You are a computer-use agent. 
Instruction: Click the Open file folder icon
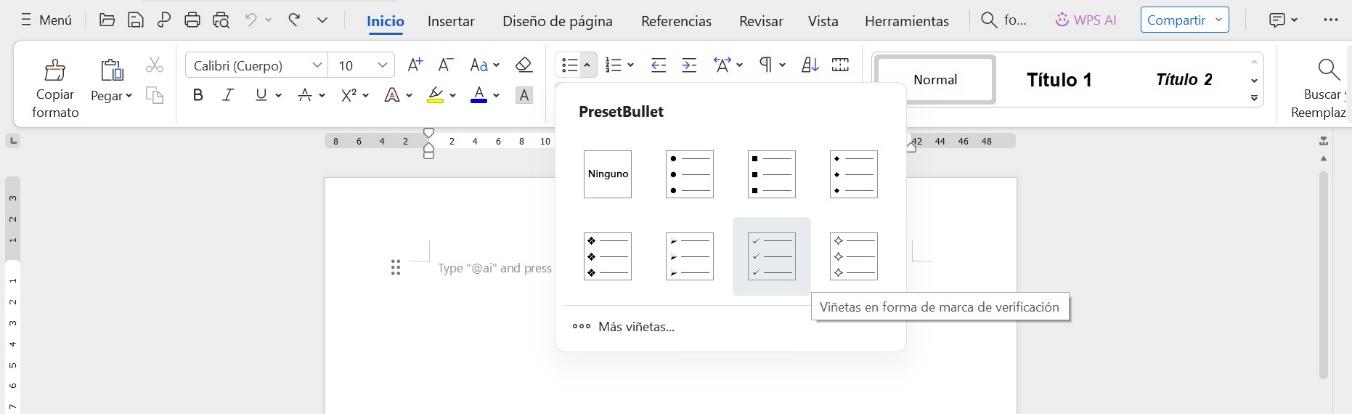pyautogui.click(x=107, y=20)
